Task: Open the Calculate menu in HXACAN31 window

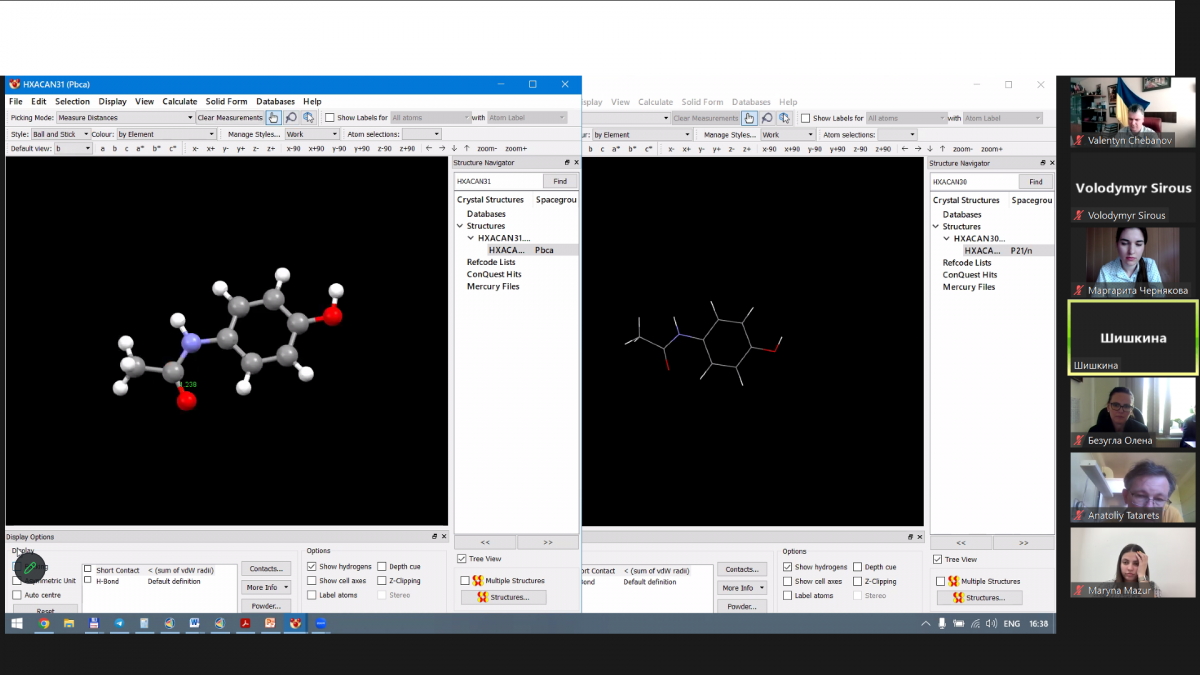Action: pos(180,101)
